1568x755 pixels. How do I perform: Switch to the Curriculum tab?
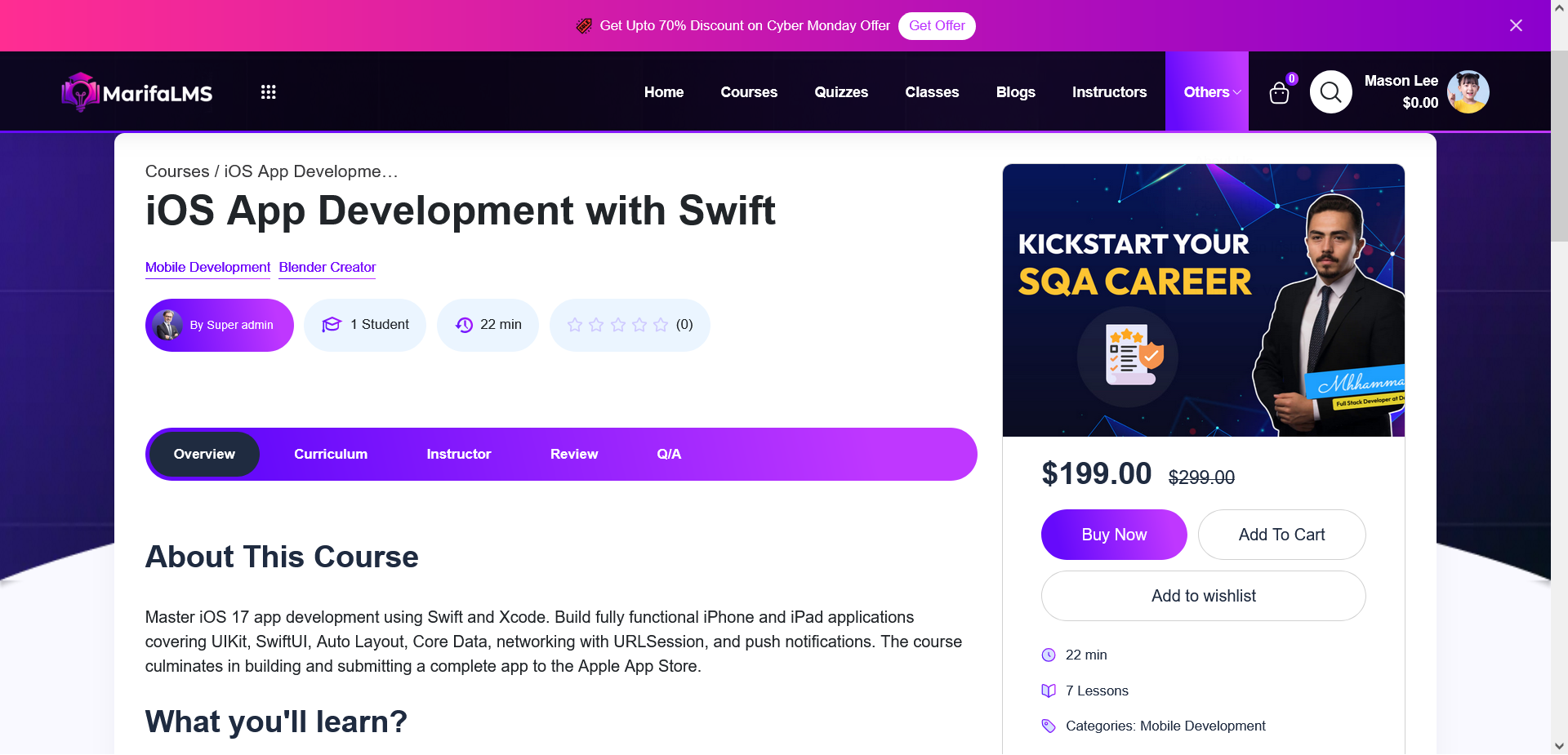pos(331,454)
